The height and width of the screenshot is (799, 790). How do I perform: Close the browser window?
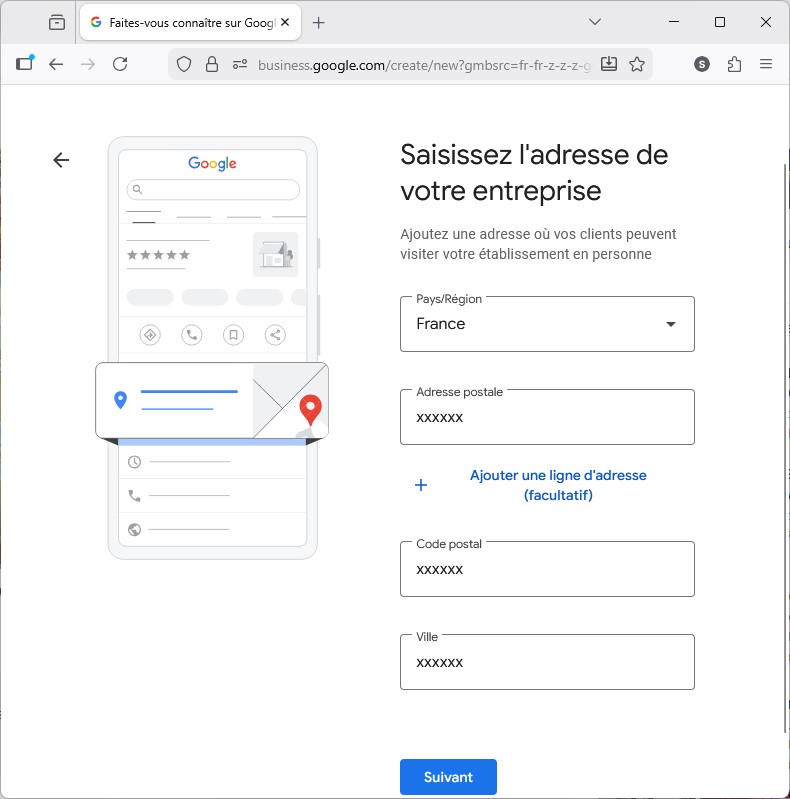click(x=766, y=22)
